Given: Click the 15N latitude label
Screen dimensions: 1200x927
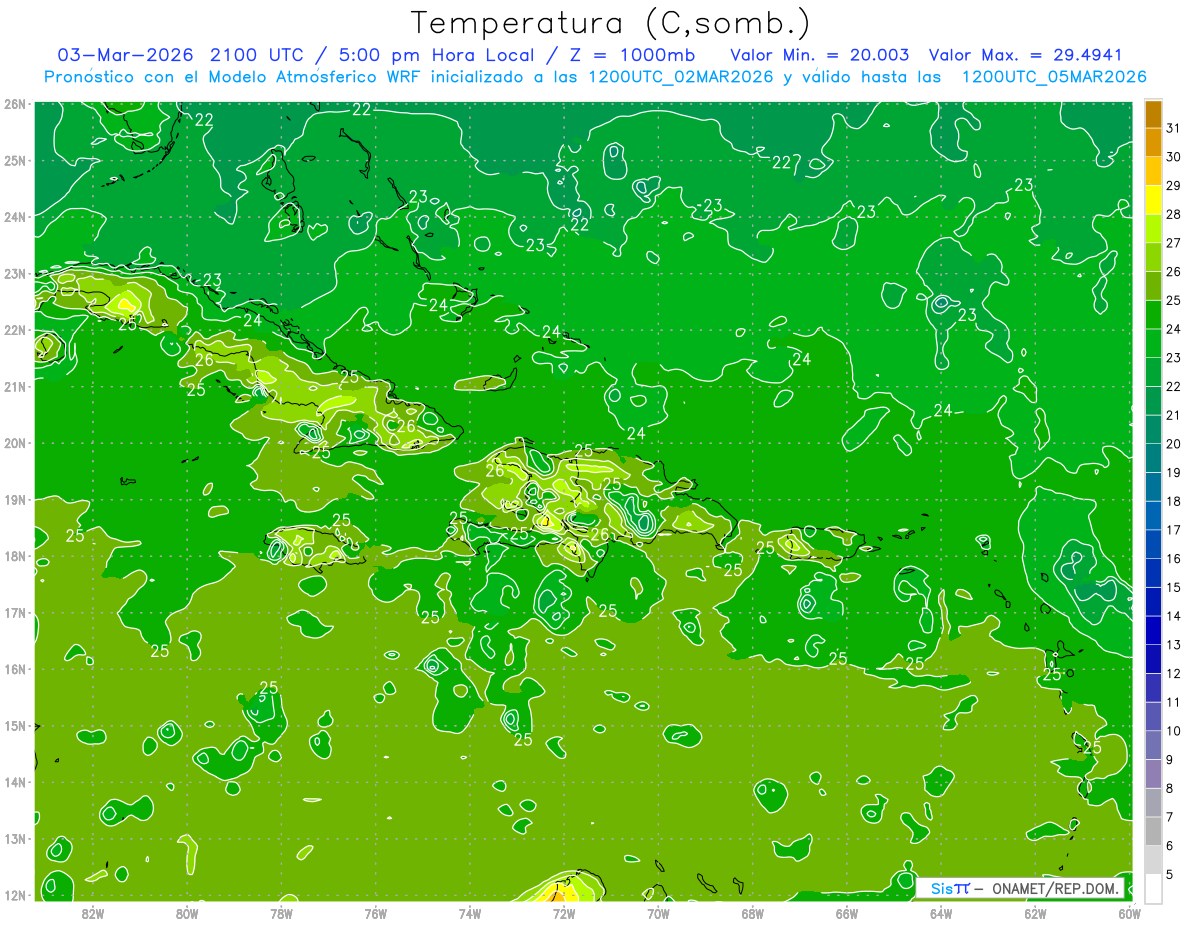Looking at the screenshot, I should coord(15,725).
